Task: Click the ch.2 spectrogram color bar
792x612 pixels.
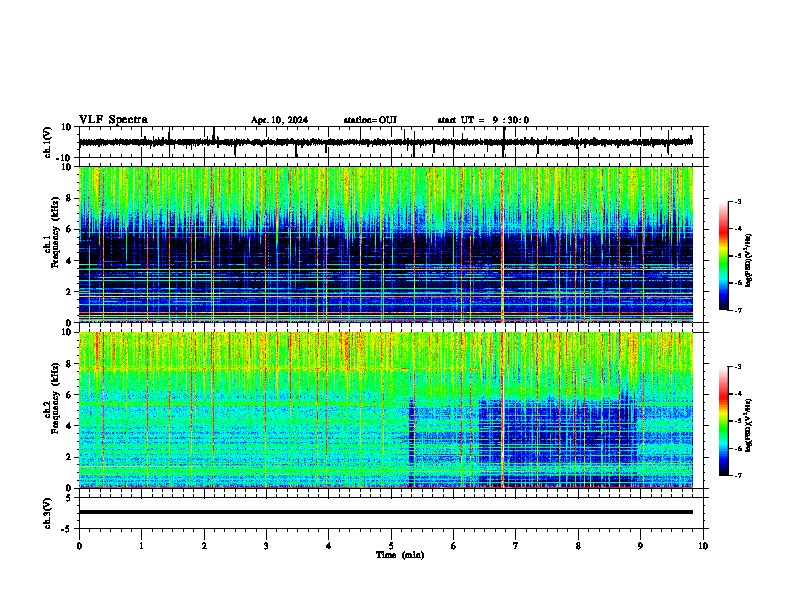Action: click(x=724, y=421)
